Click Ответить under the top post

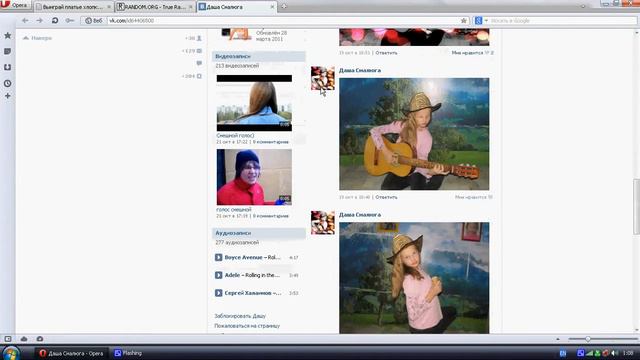(386, 53)
